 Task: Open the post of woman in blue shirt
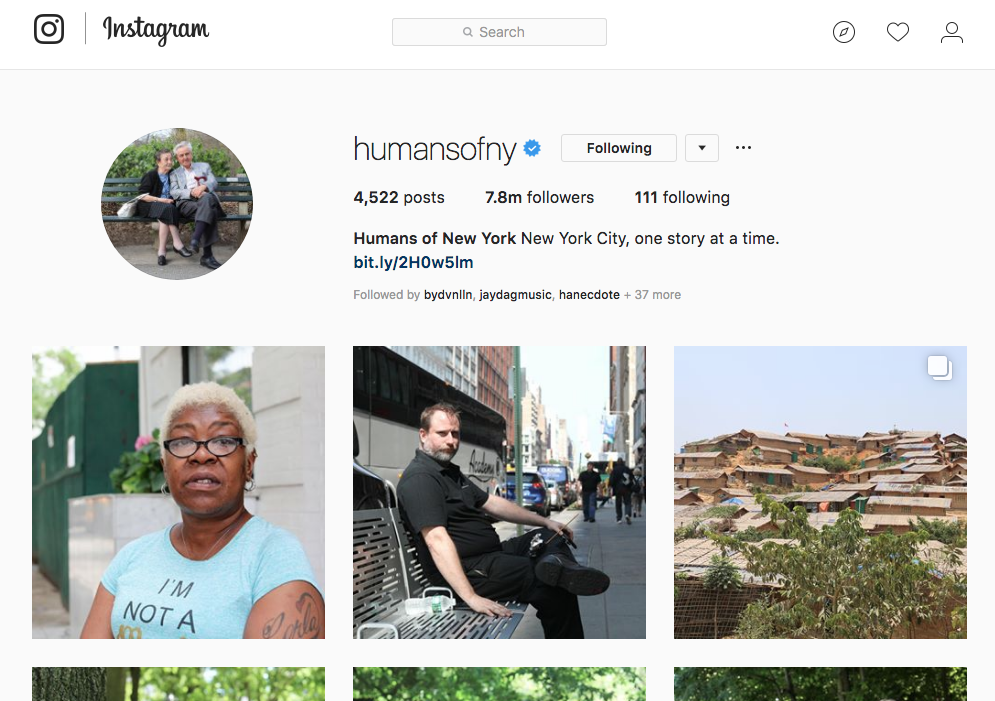tap(178, 492)
